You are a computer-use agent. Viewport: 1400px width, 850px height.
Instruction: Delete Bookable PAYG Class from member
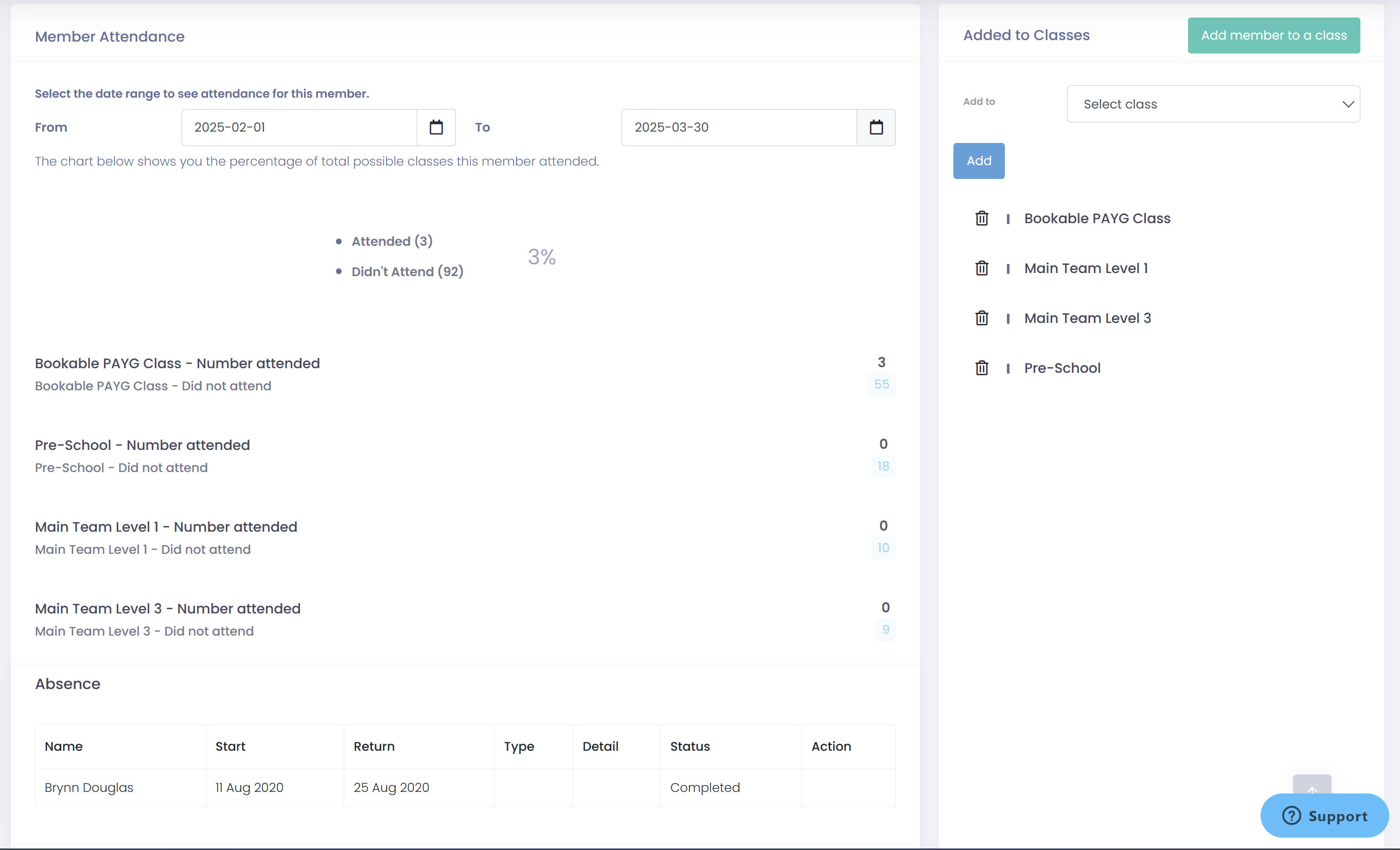(981, 218)
